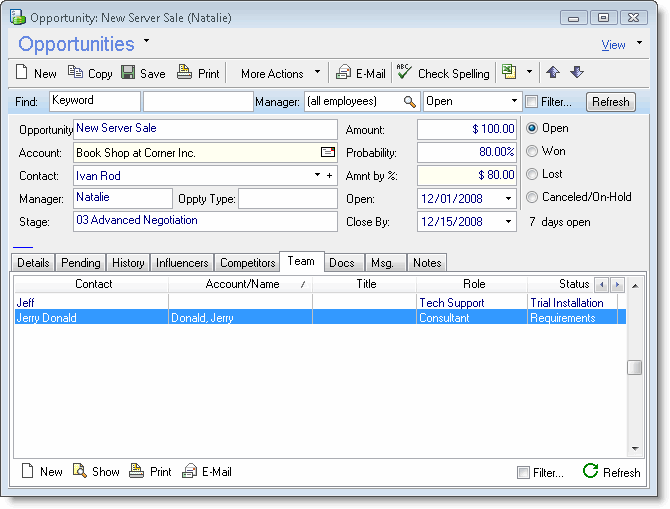Screen dimensions: 670x509
Task: Go to next record with down arrow
Action: pos(577,73)
